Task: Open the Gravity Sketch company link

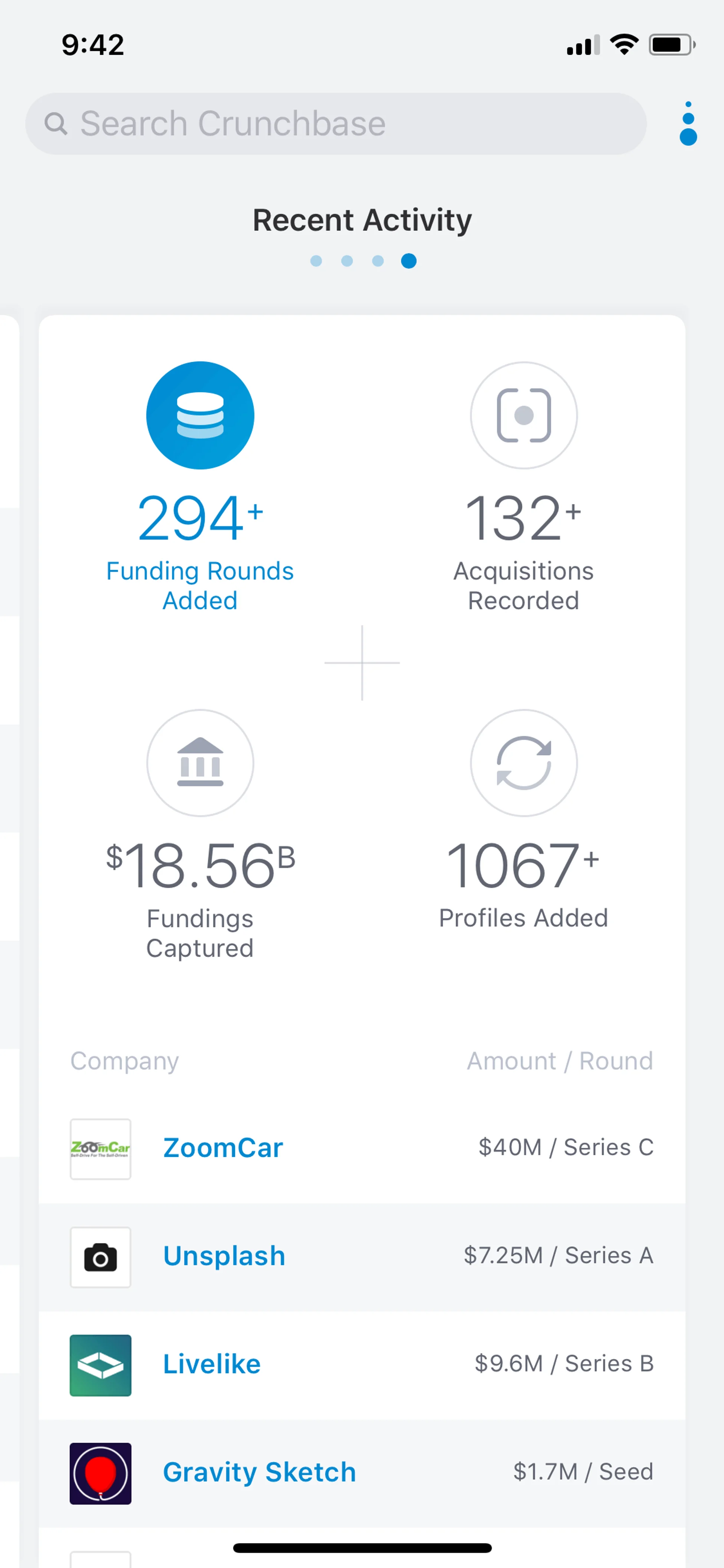Action: pos(259,1473)
